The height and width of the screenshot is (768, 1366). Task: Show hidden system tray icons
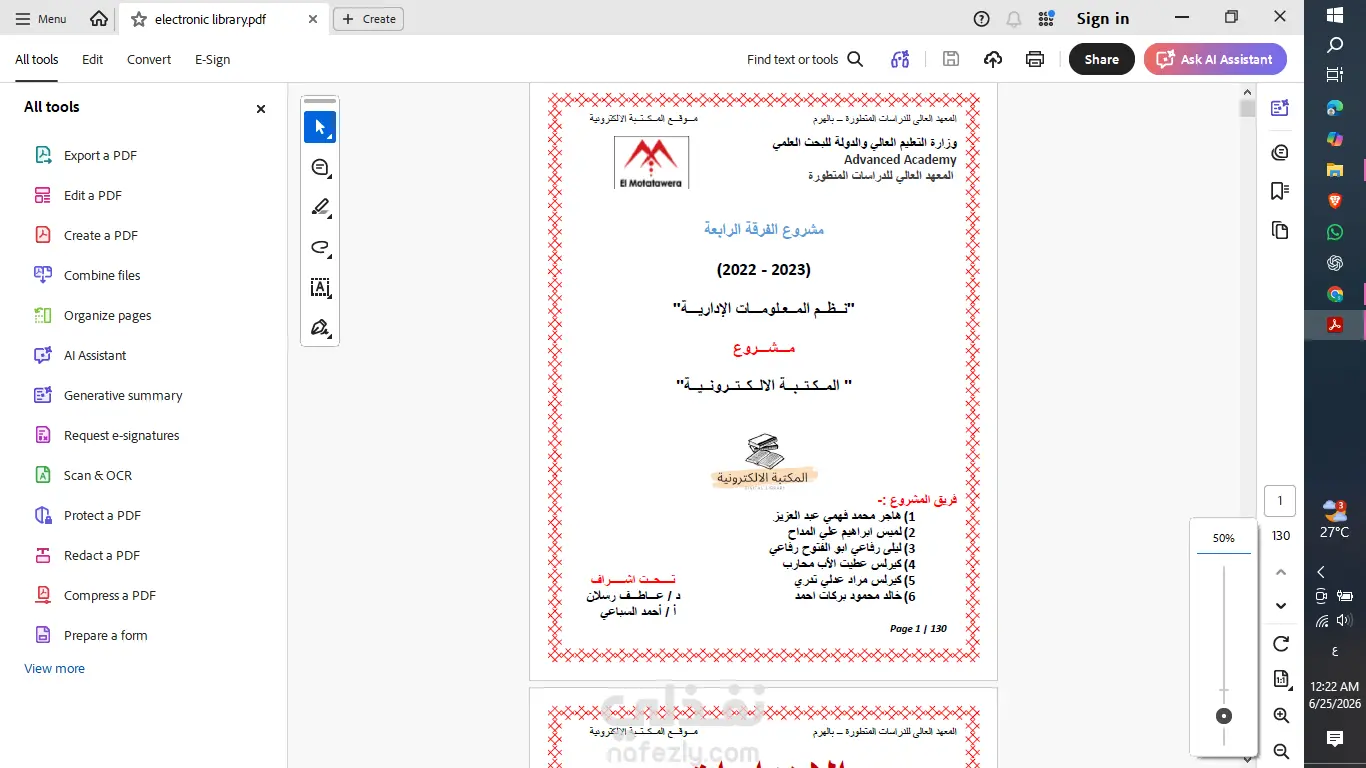[1321, 572]
